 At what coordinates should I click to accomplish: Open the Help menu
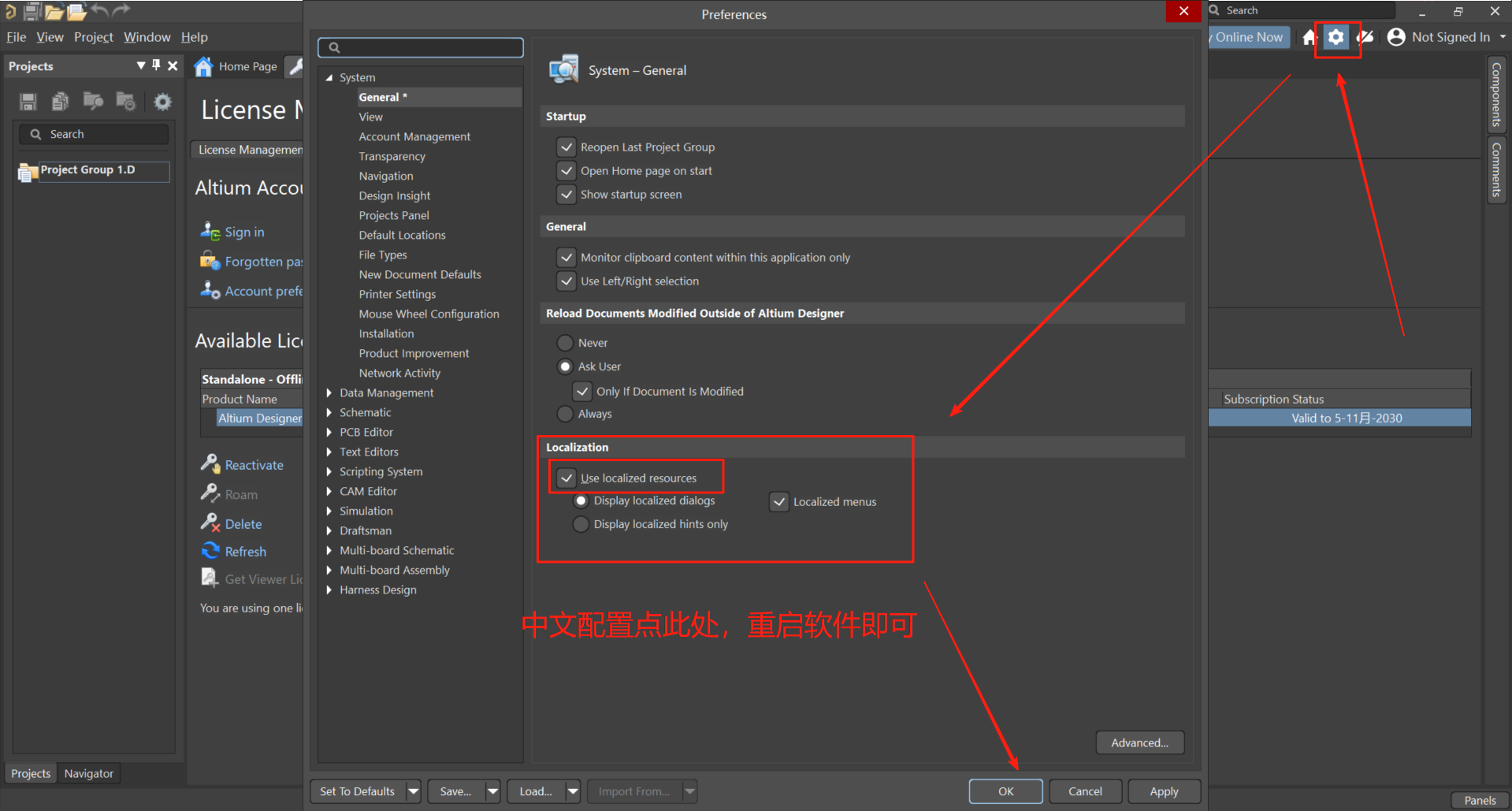click(195, 37)
